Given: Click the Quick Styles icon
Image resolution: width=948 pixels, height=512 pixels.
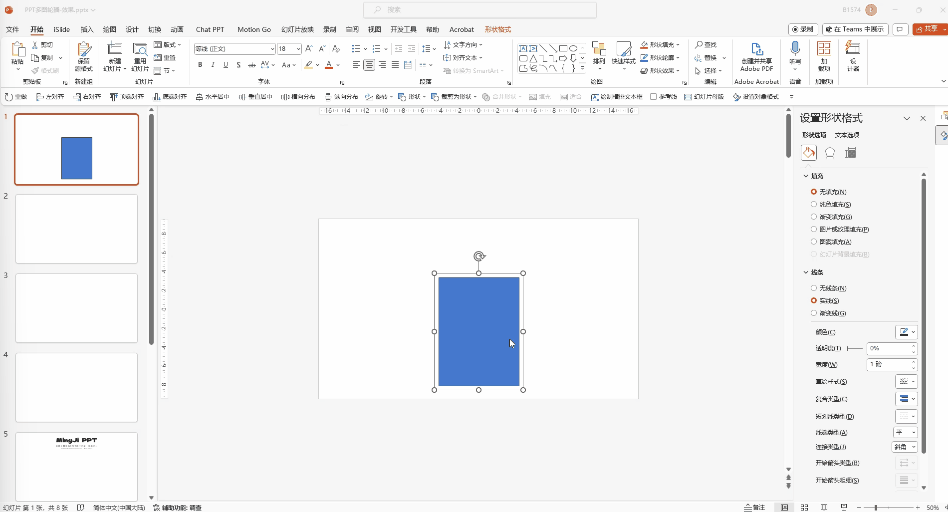Looking at the screenshot, I should pos(623,50).
